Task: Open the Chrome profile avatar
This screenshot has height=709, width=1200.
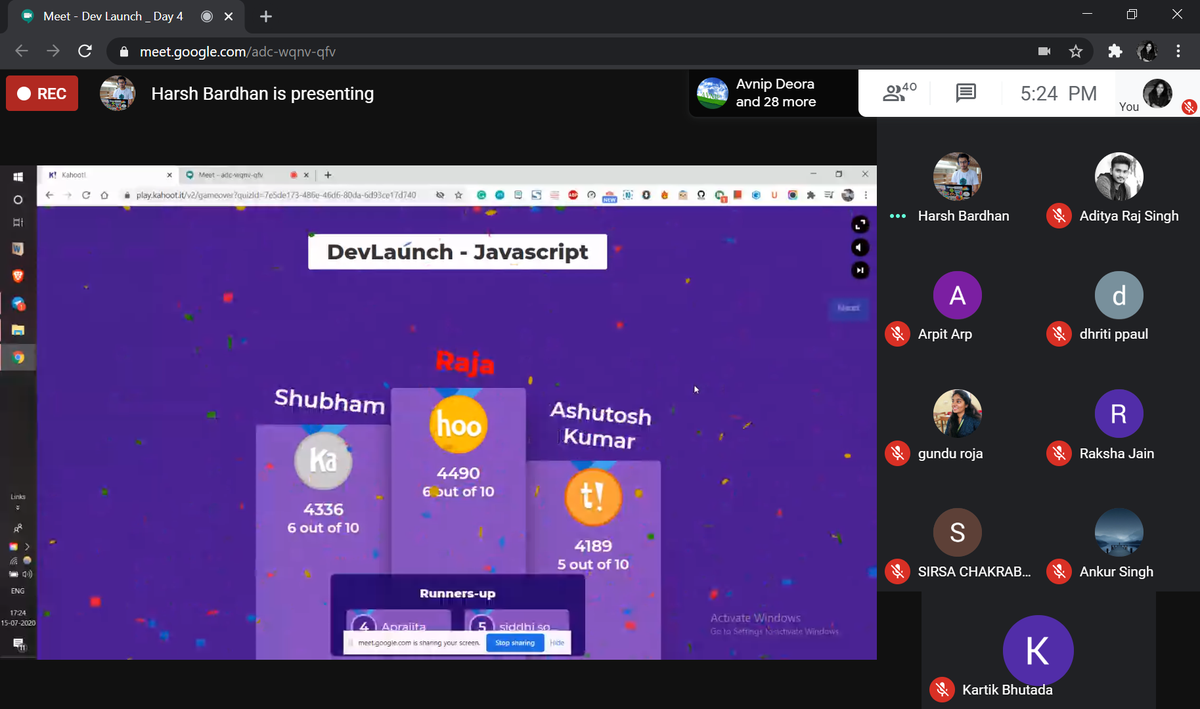Action: (1147, 51)
